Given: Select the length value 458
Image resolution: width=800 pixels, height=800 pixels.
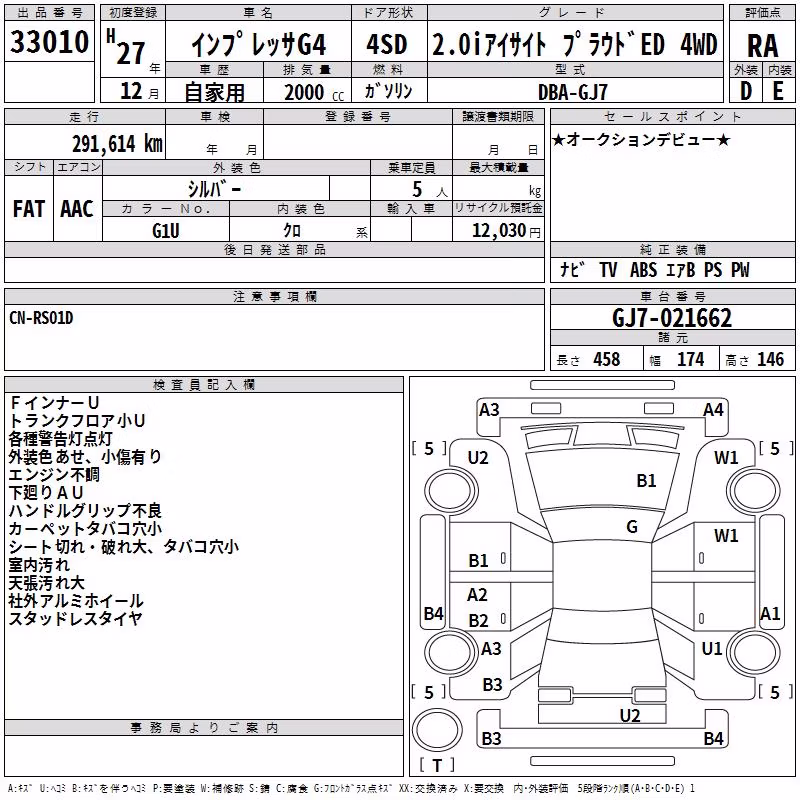Looking at the screenshot, I should click(x=607, y=359).
